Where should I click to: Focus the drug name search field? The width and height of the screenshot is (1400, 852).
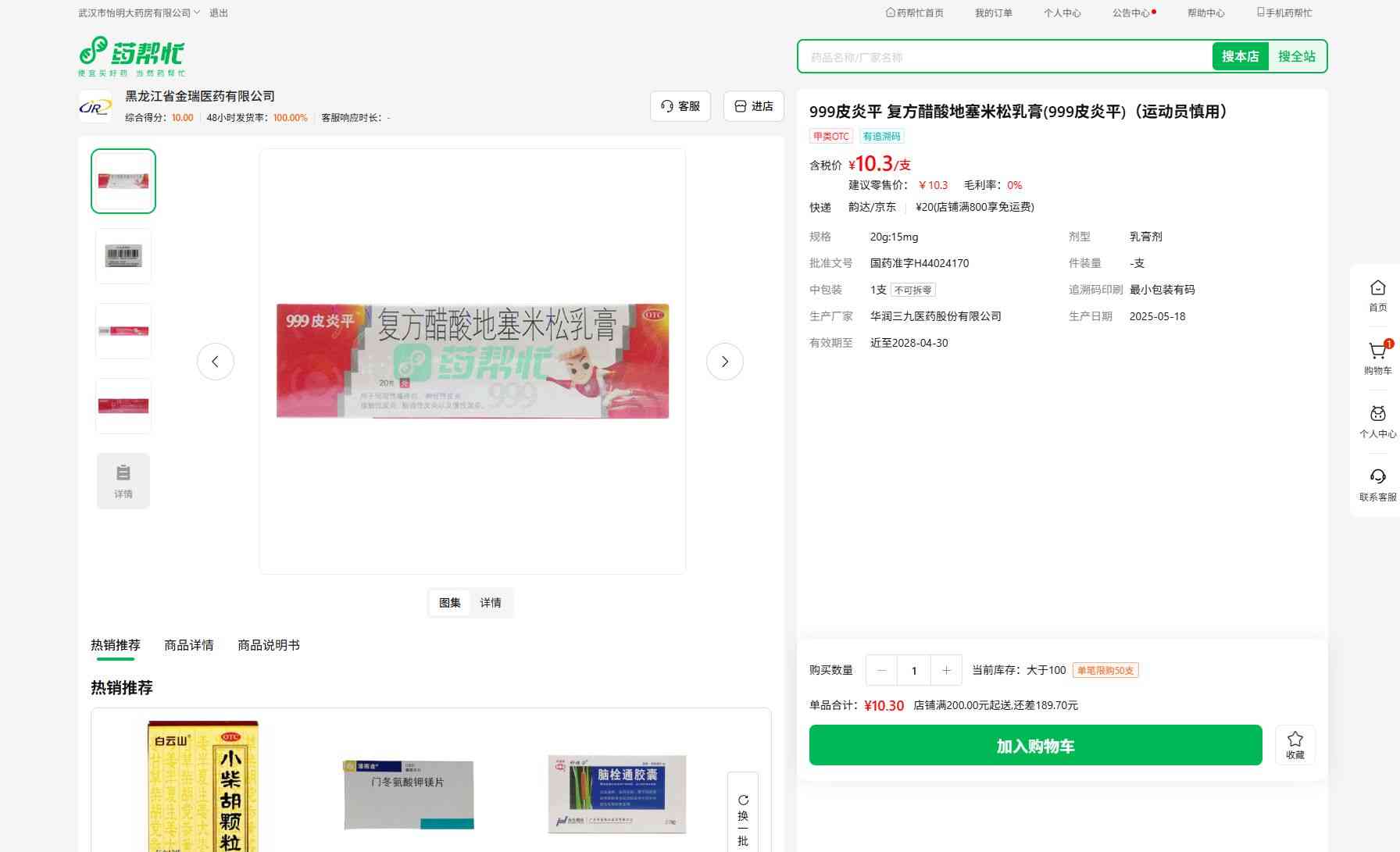pos(1004,57)
